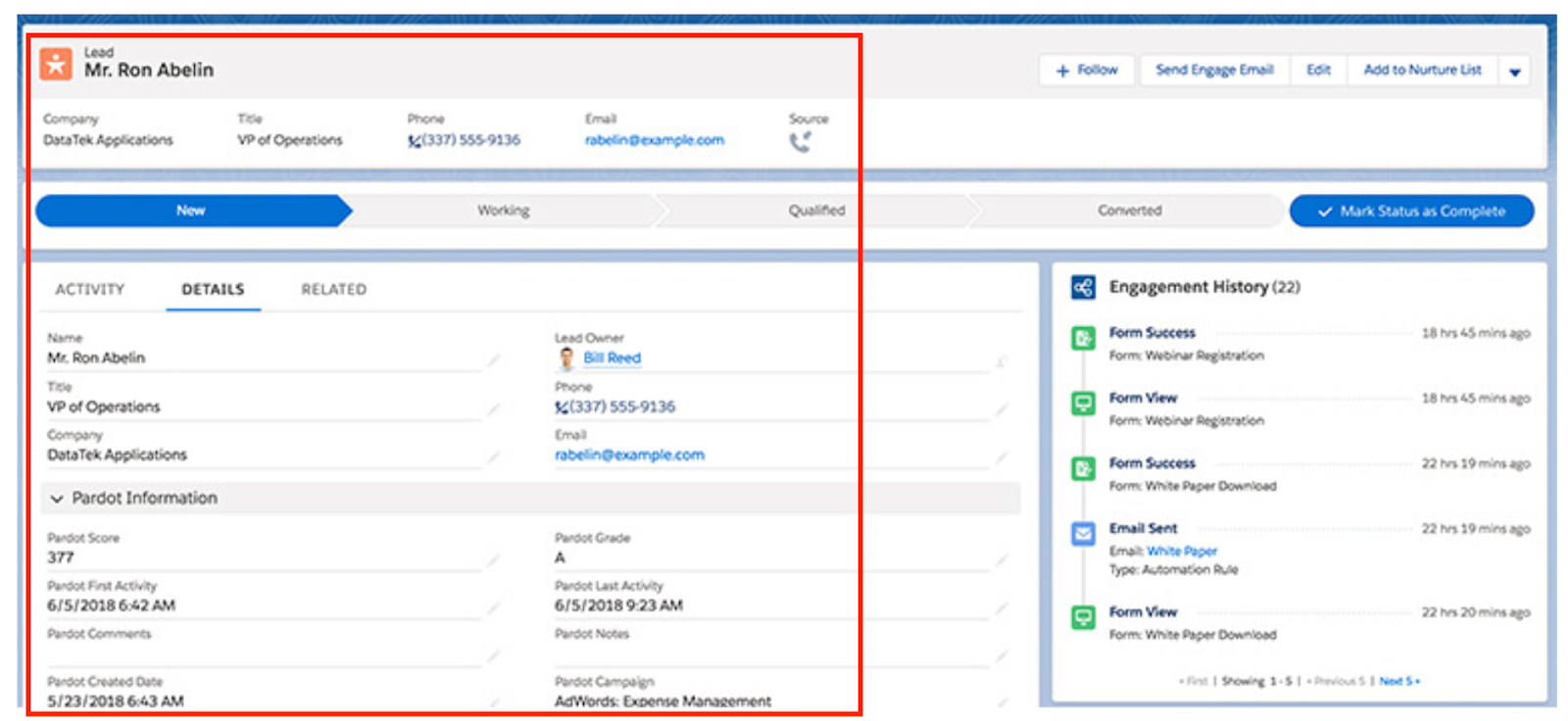
Task: Click the change owner icon next to Lead Owner
Action: 1002,361
